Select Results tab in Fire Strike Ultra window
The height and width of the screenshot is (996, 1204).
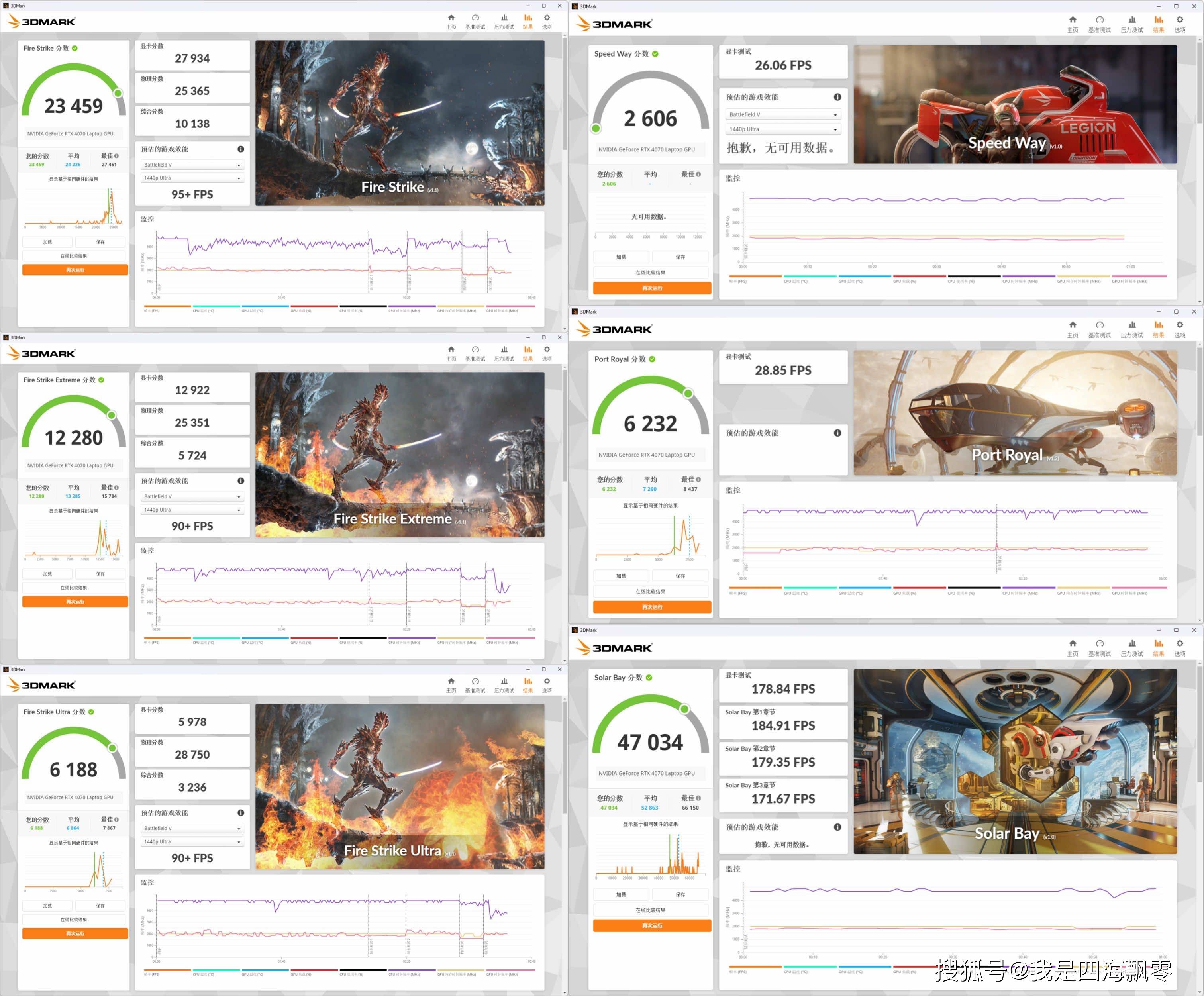[x=527, y=685]
